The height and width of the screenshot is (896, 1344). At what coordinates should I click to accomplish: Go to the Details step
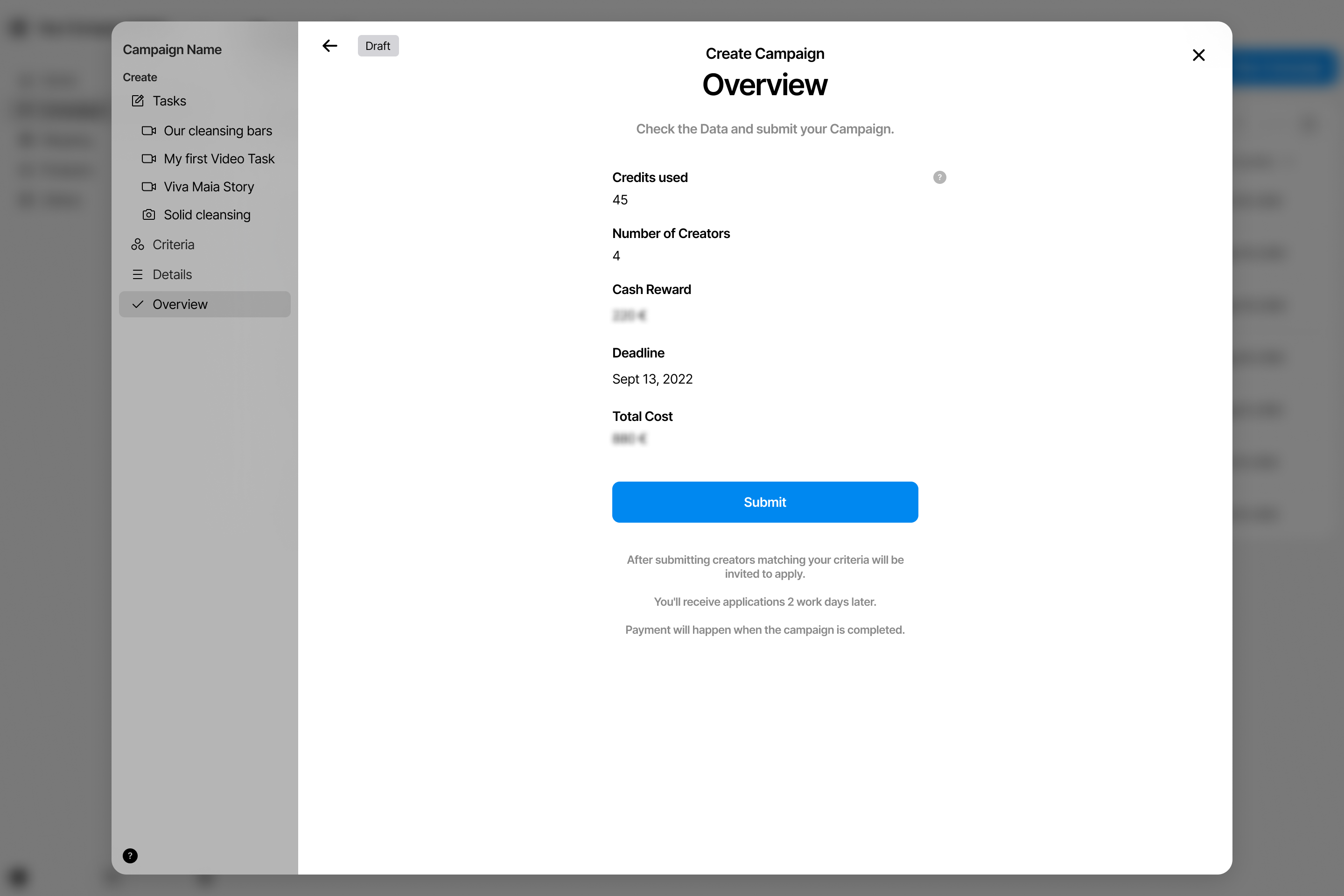[172, 274]
